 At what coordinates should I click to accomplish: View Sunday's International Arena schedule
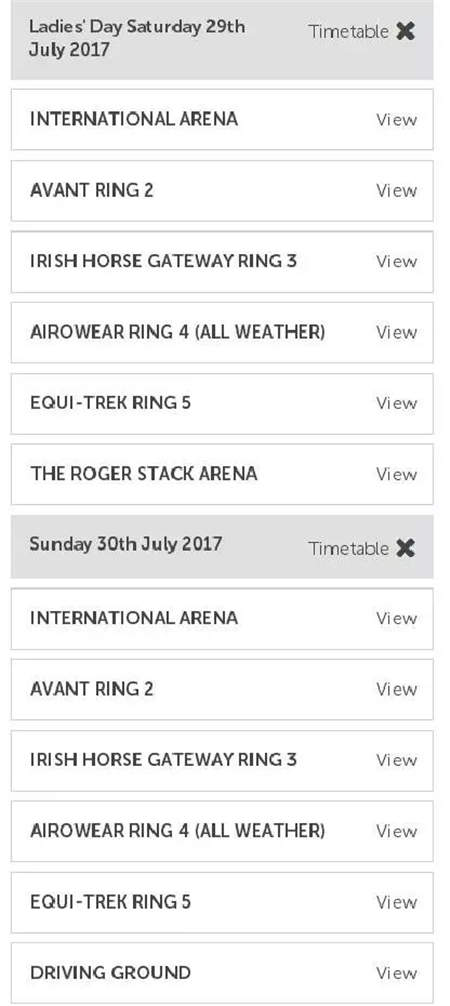point(396,618)
